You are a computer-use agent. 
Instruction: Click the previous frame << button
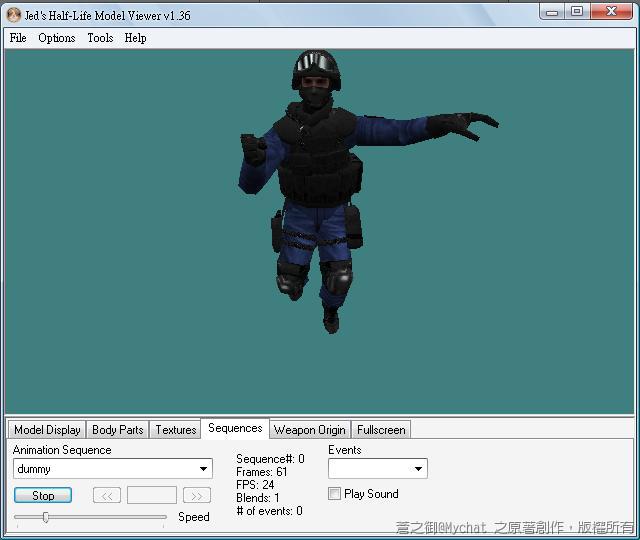click(107, 496)
